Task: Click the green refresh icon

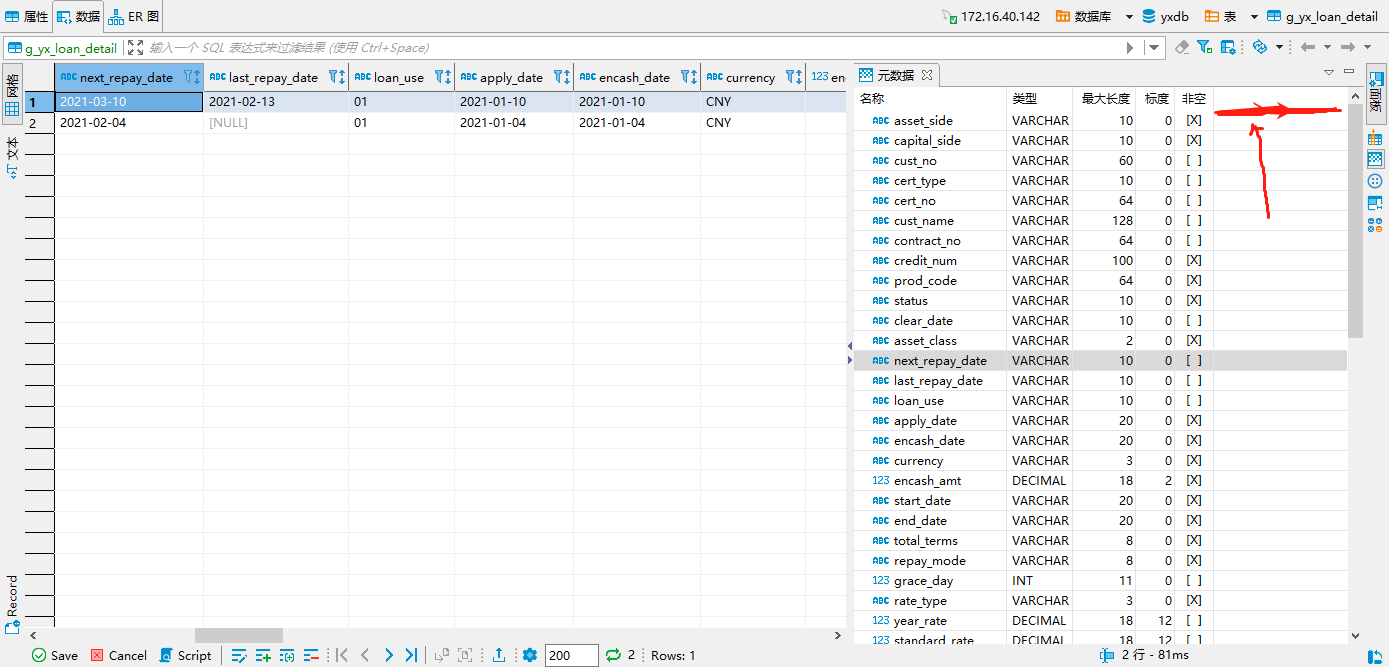Action: tap(613, 655)
